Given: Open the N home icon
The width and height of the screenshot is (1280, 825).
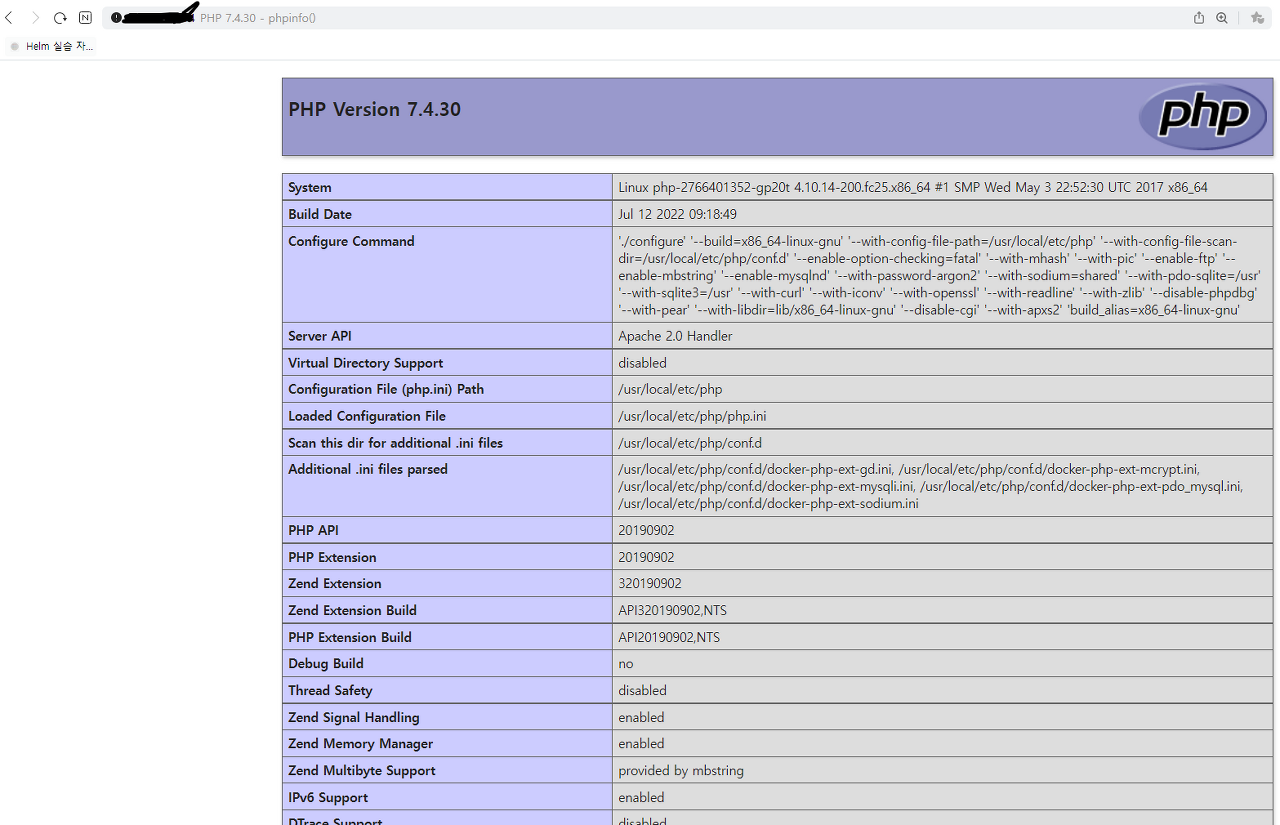Looking at the screenshot, I should click(85, 18).
